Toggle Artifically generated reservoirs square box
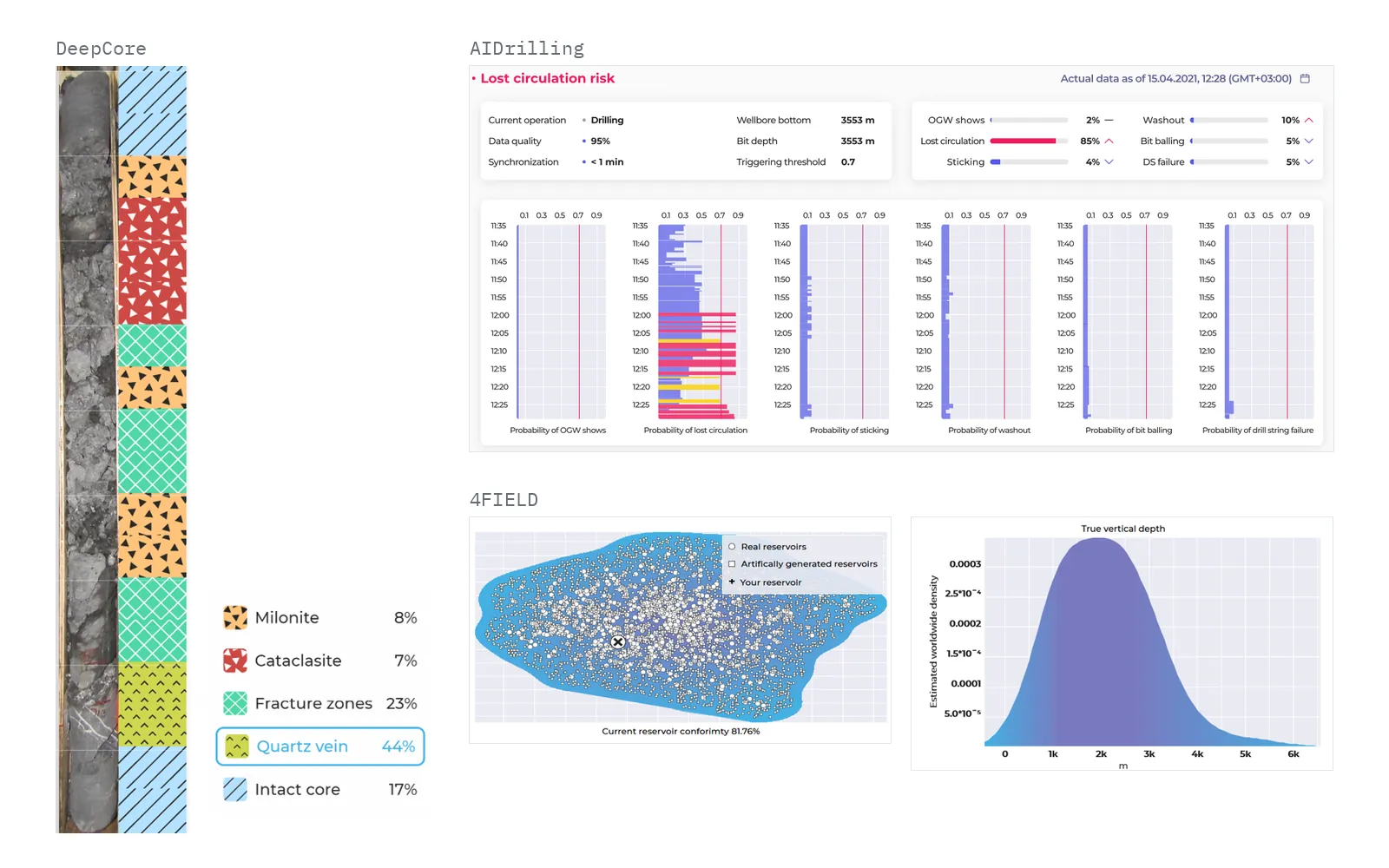 (732, 564)
